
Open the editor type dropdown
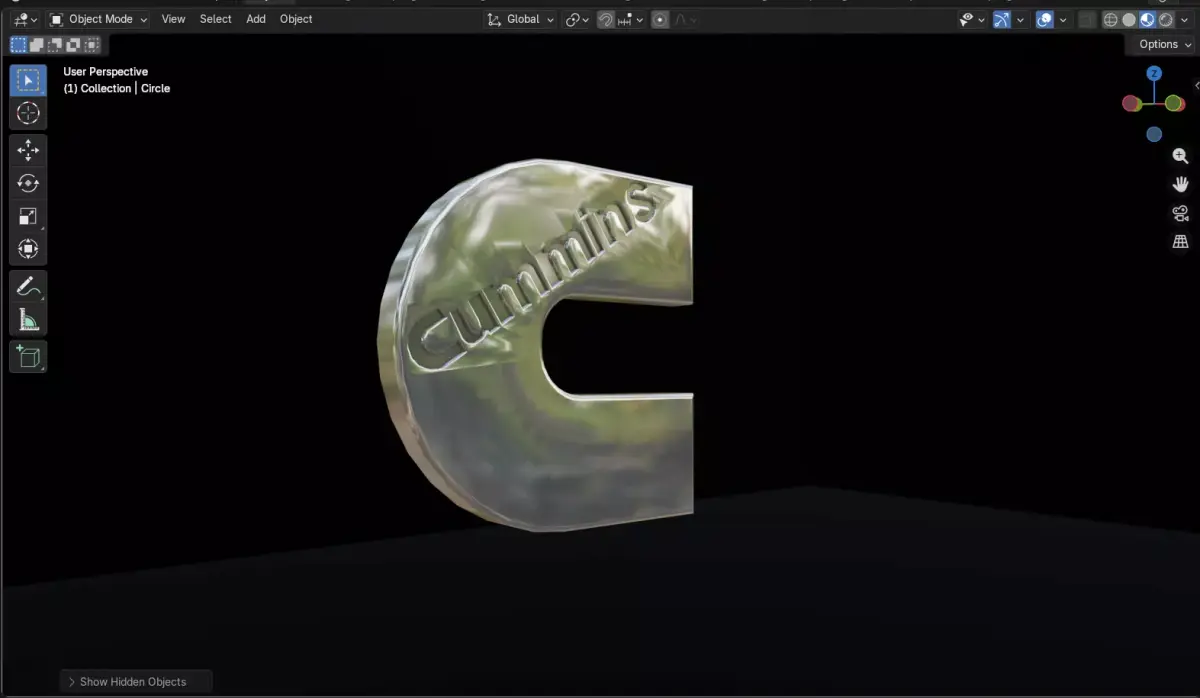pyautogui.click(x=26, y=19)
